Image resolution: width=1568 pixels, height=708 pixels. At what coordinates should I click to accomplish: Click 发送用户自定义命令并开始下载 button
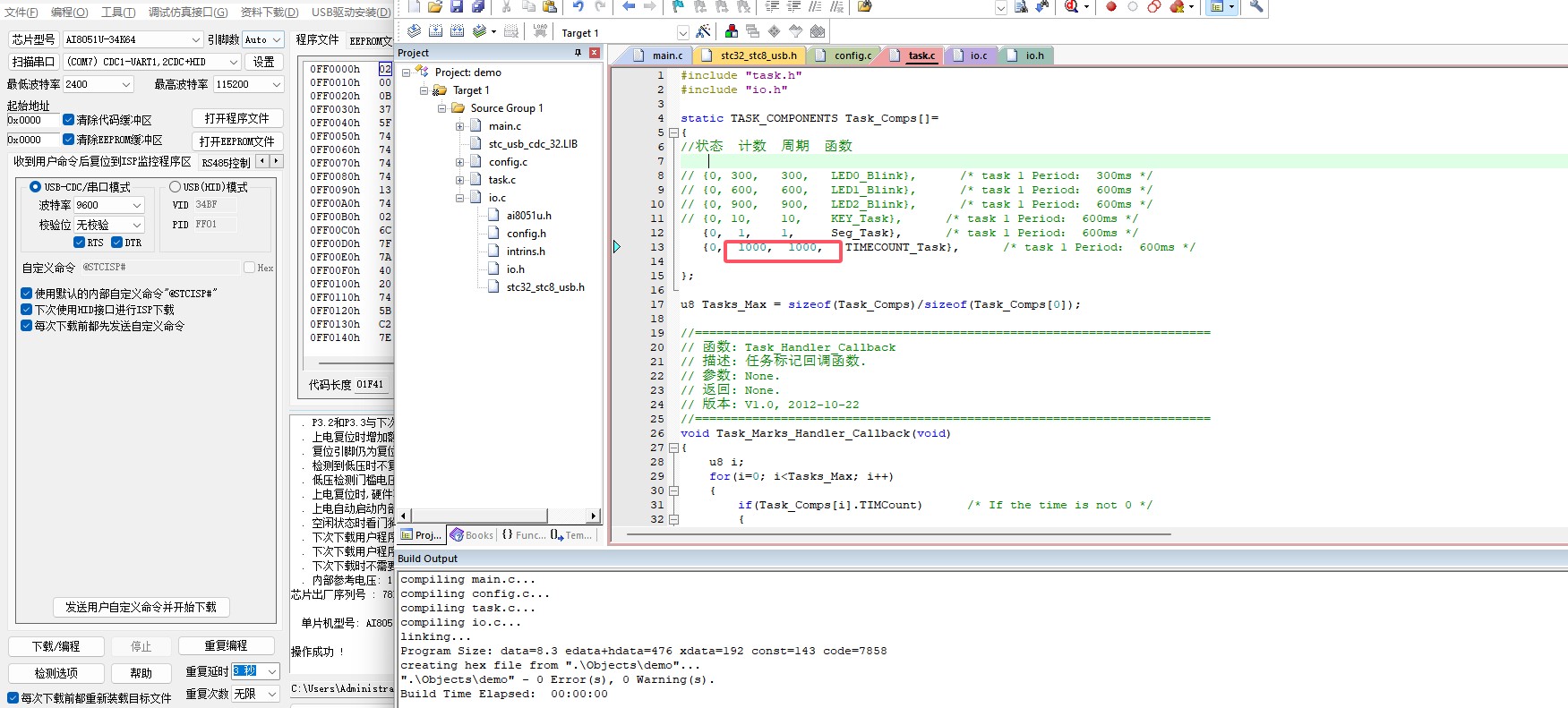(141, 607)
